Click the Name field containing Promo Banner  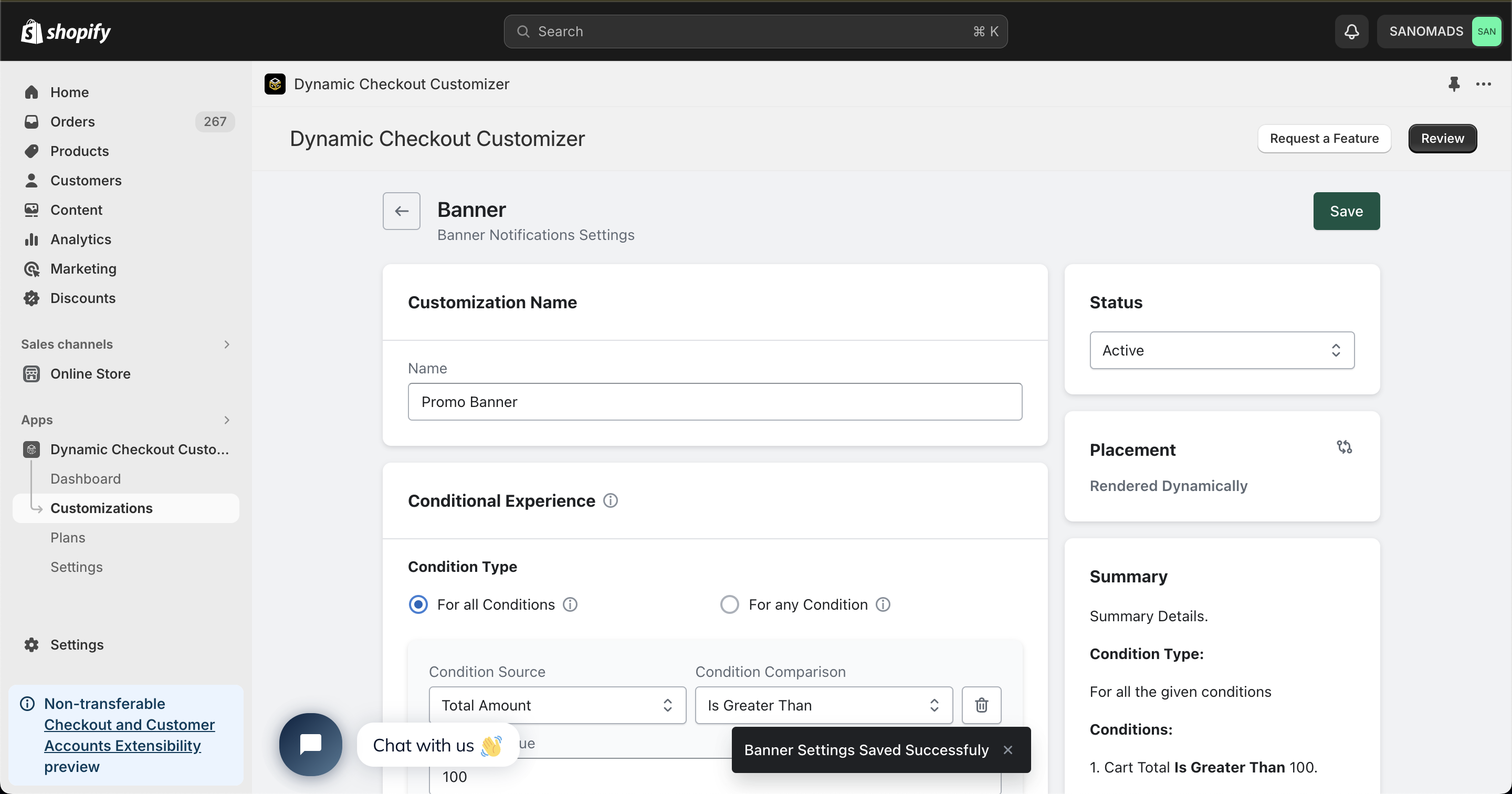tap(715, 402)
